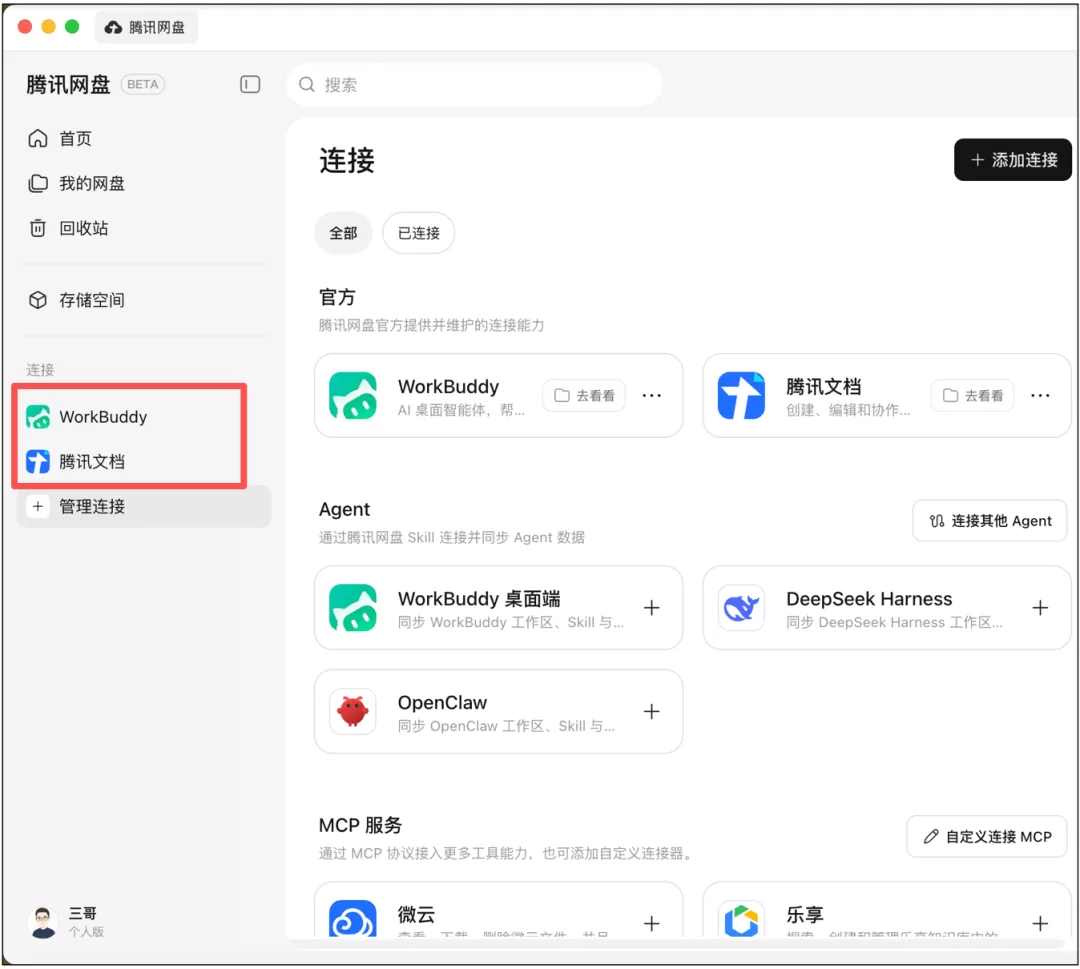Click the 官方 section heading

pyautogui.click(x=337, y=297)
